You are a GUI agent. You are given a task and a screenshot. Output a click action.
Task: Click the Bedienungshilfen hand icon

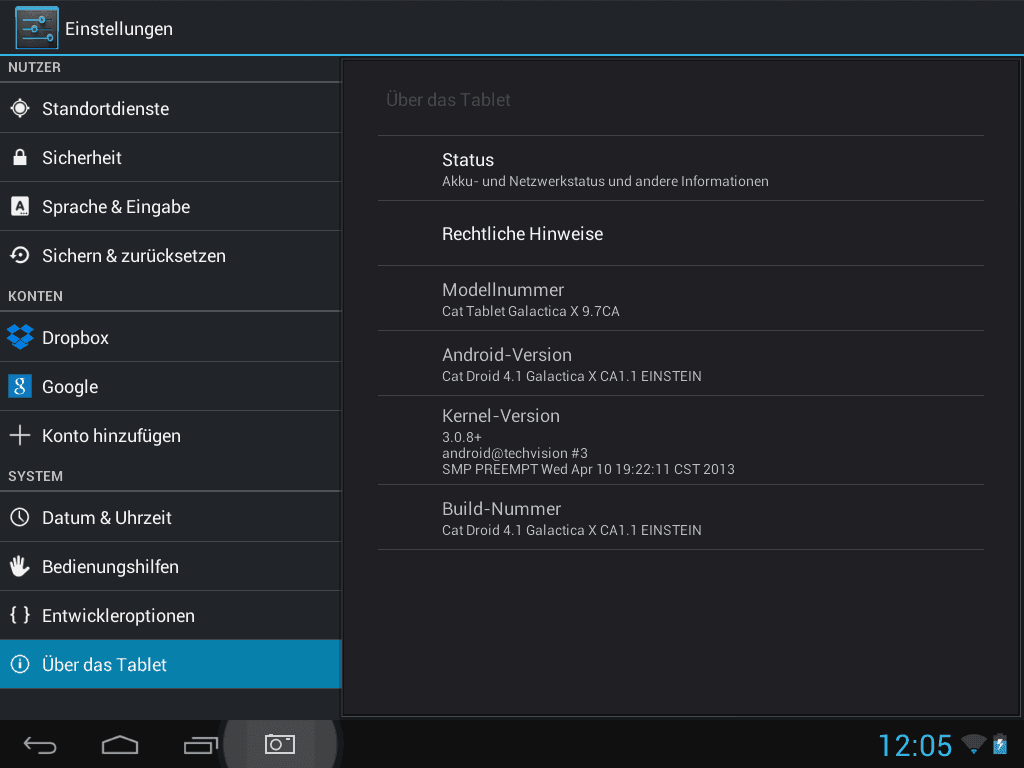(x=20, y=566)
